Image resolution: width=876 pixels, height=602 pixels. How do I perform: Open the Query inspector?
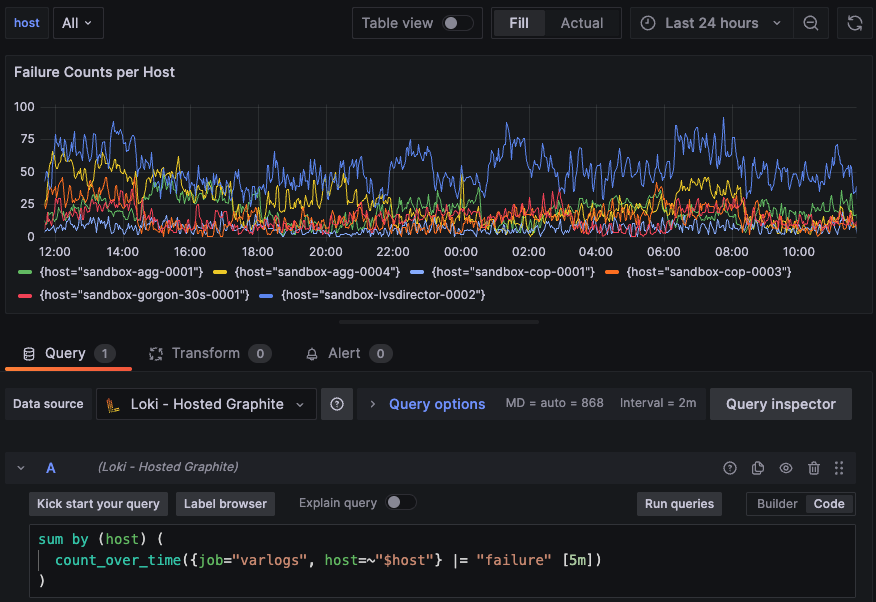tap(780, 404)
